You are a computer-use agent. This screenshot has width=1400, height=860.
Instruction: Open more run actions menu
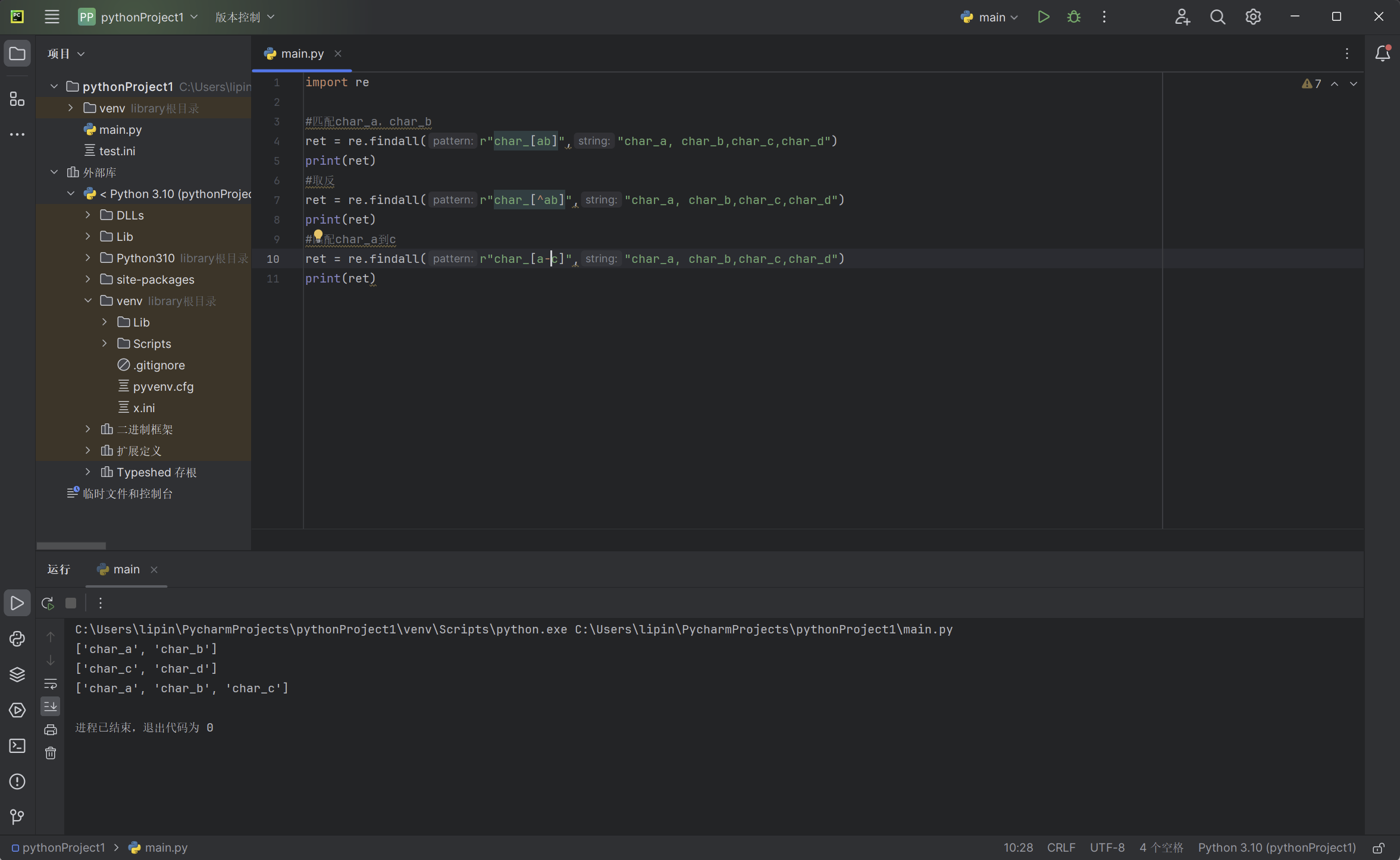[1104, 17]
